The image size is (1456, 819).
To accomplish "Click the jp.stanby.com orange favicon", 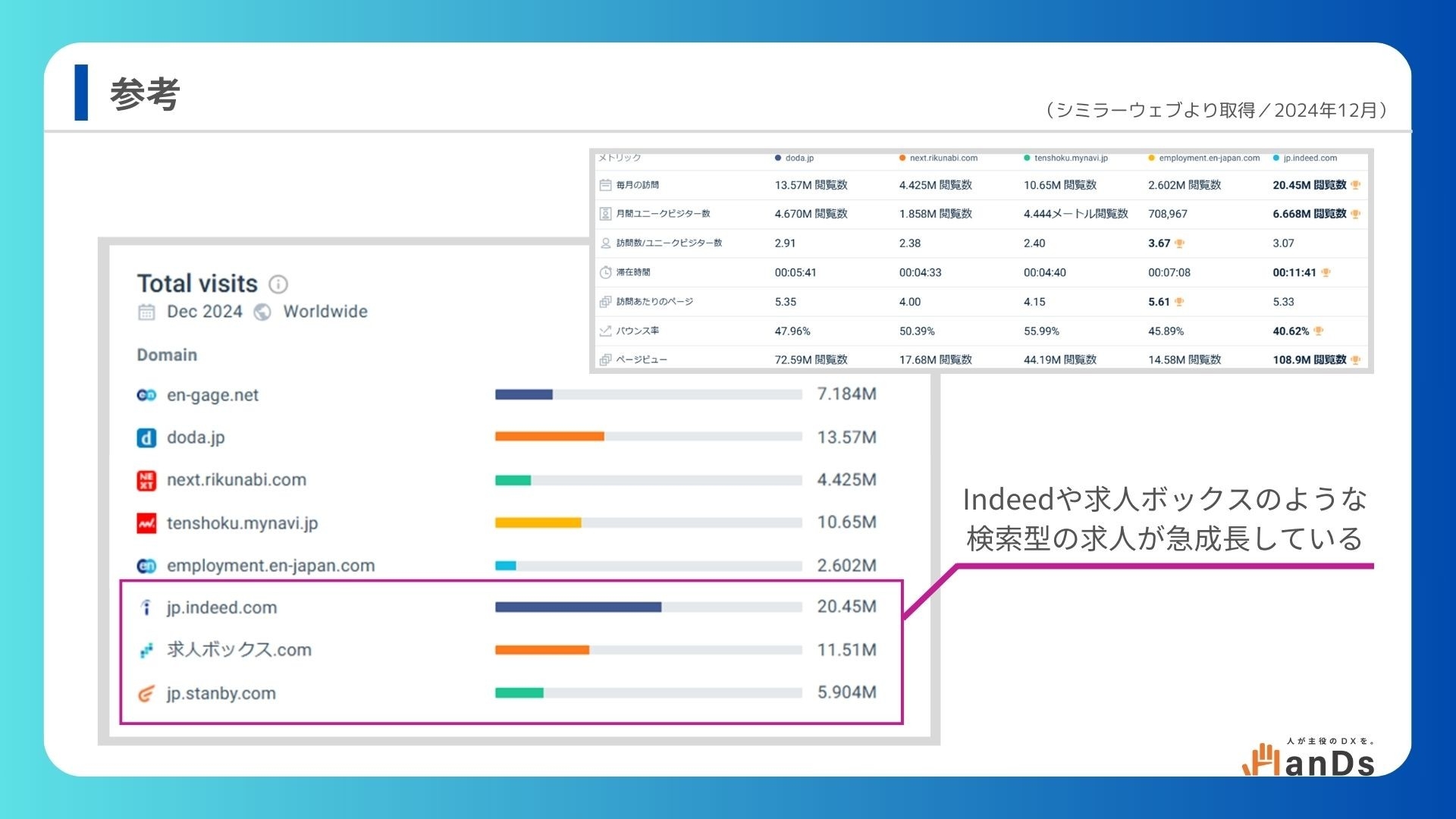I will (146, 693).
